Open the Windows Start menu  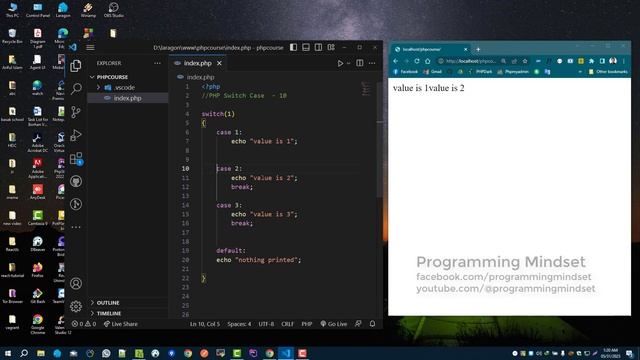pyautogui.click(x=8, y=353)
